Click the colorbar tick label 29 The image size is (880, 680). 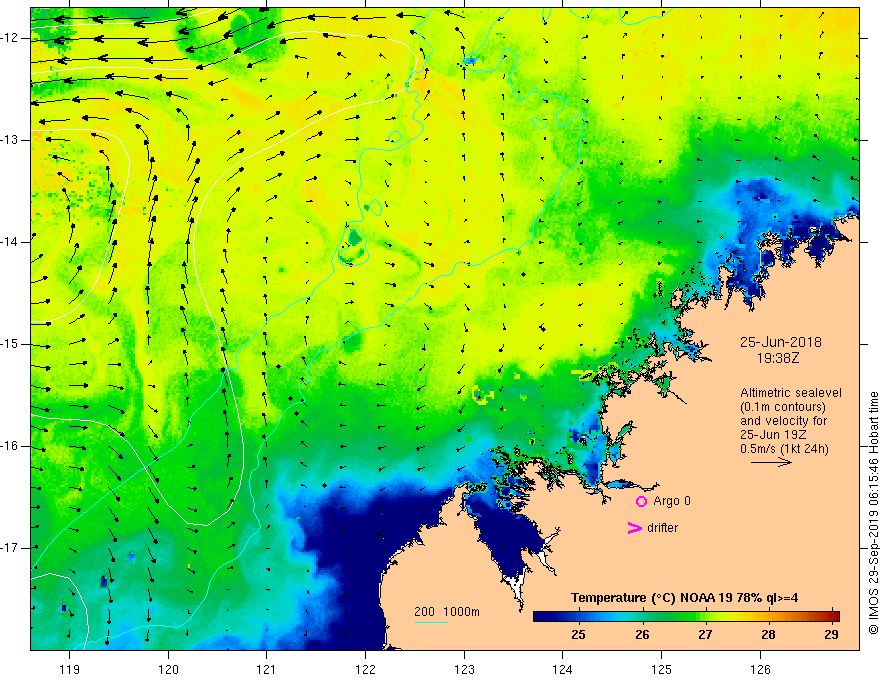[831, 635]
